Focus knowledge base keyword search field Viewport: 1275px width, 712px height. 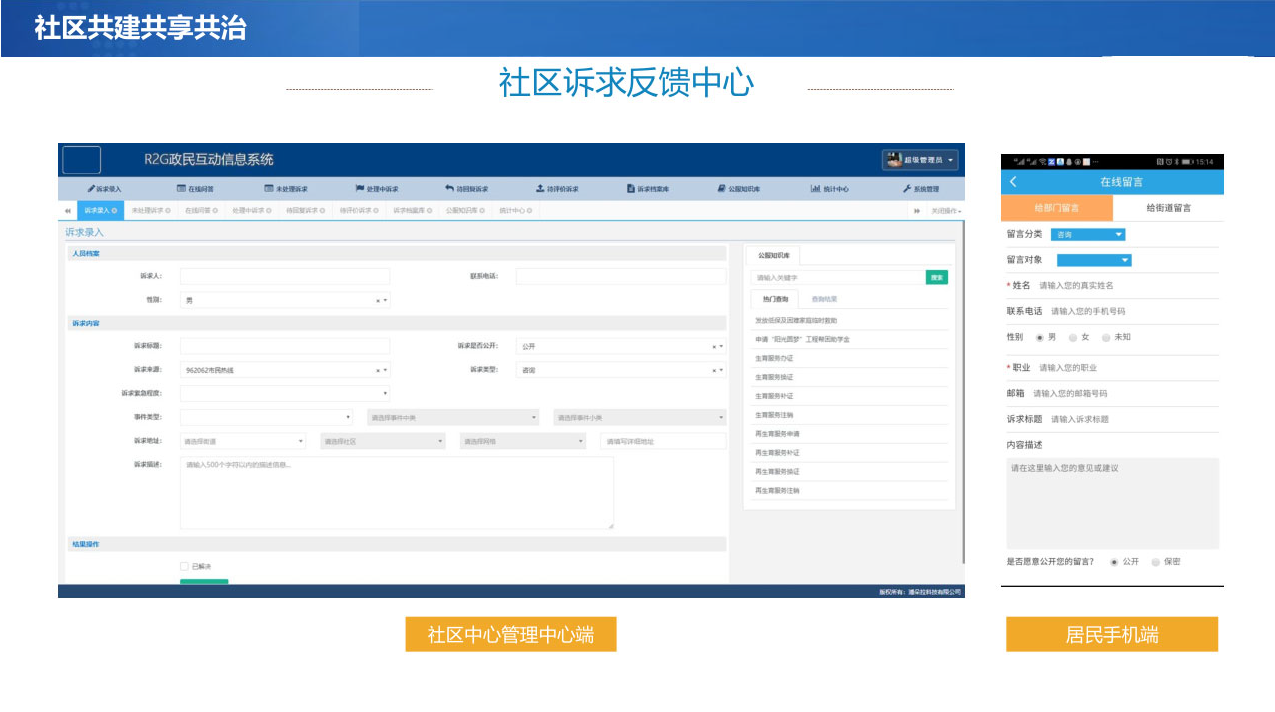tap(838, 277)
